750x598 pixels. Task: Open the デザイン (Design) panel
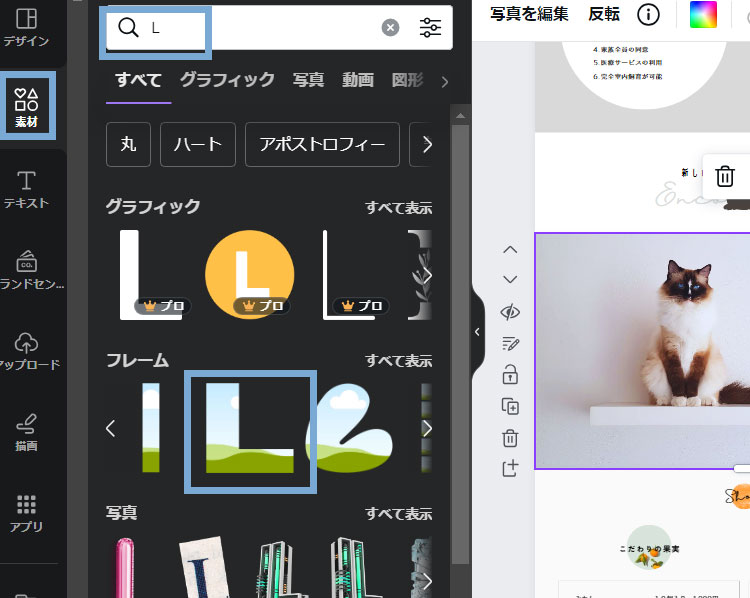click(x=26, y=28)
